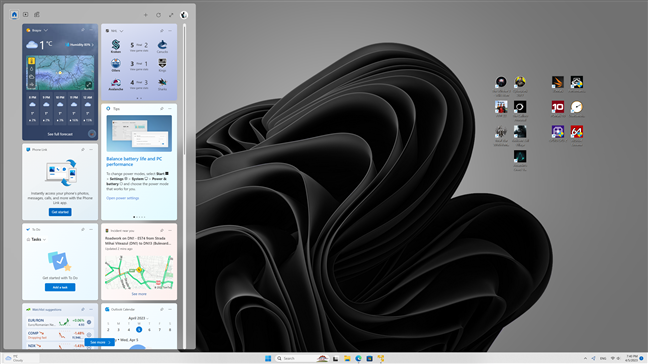
Task: Select first page dot of Tips widget
Action: click(x=134, y=217)
